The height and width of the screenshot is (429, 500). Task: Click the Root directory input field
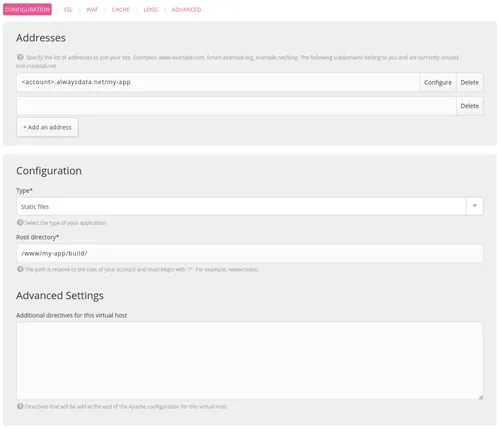click(x=250, y=253)
